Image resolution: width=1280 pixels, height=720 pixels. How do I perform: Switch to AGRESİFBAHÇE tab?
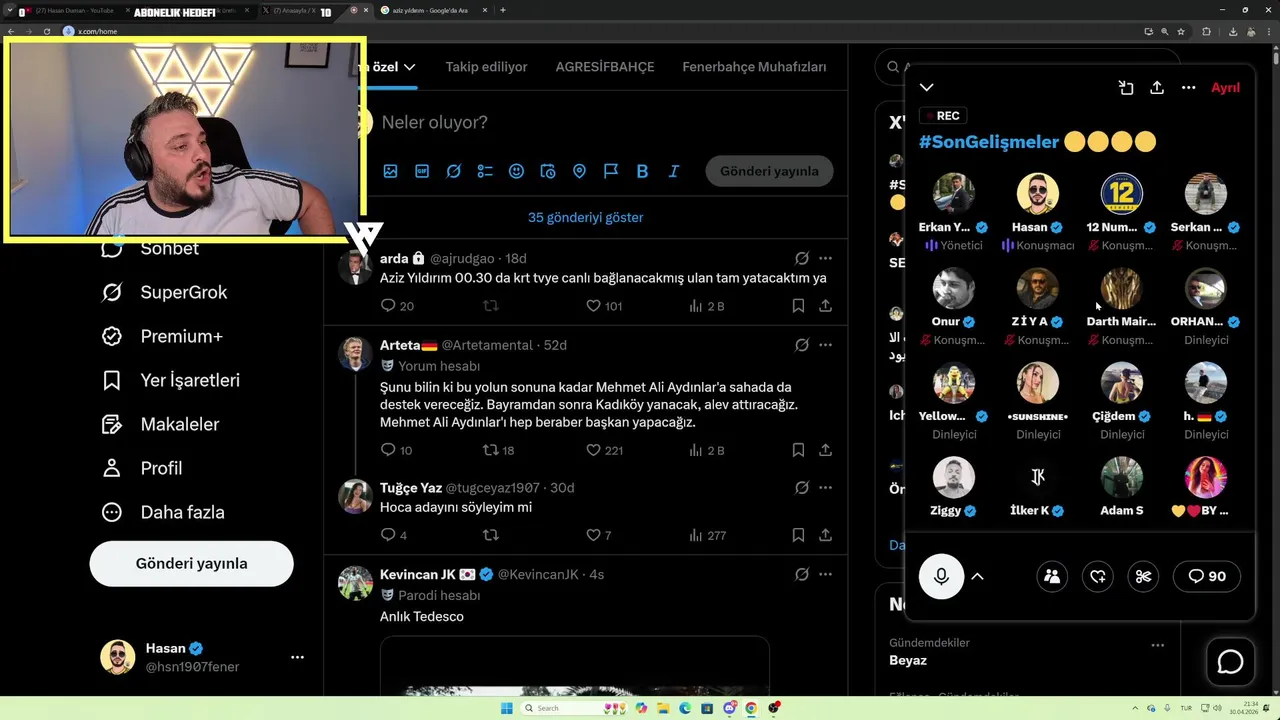(x=605, y=67)
